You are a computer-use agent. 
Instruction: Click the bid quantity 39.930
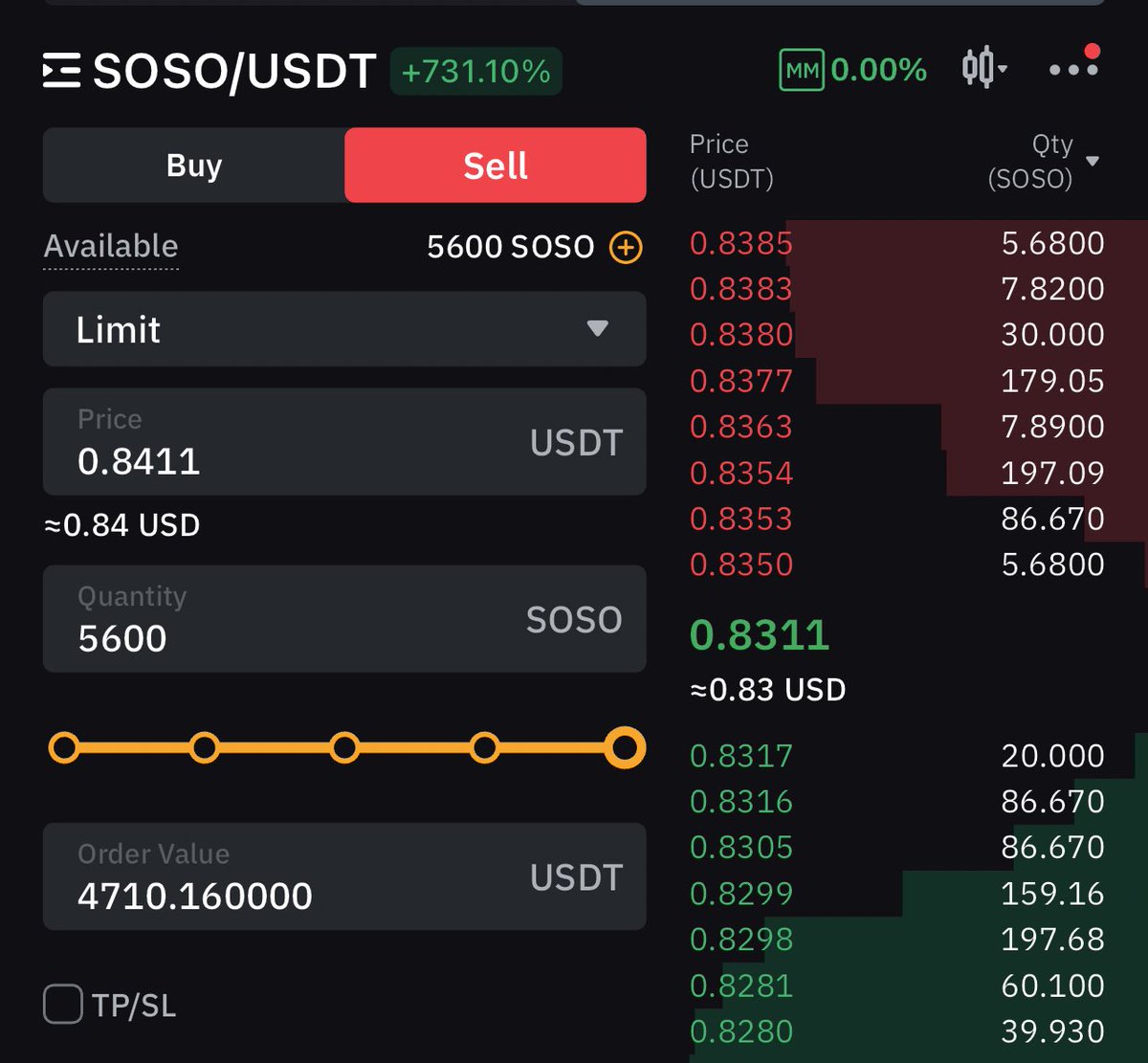click(1053, 1031)
